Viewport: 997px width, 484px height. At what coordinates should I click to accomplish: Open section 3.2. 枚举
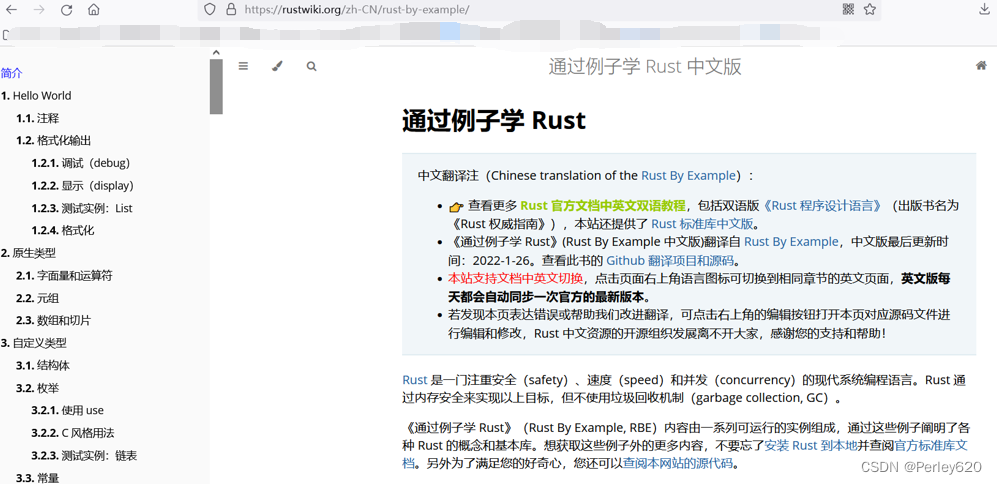point(38,388)
